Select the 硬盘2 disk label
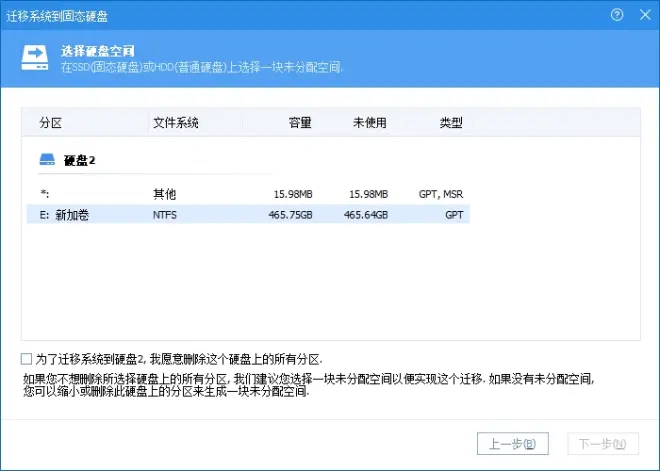660x471 pixels. tap(80, 160)
